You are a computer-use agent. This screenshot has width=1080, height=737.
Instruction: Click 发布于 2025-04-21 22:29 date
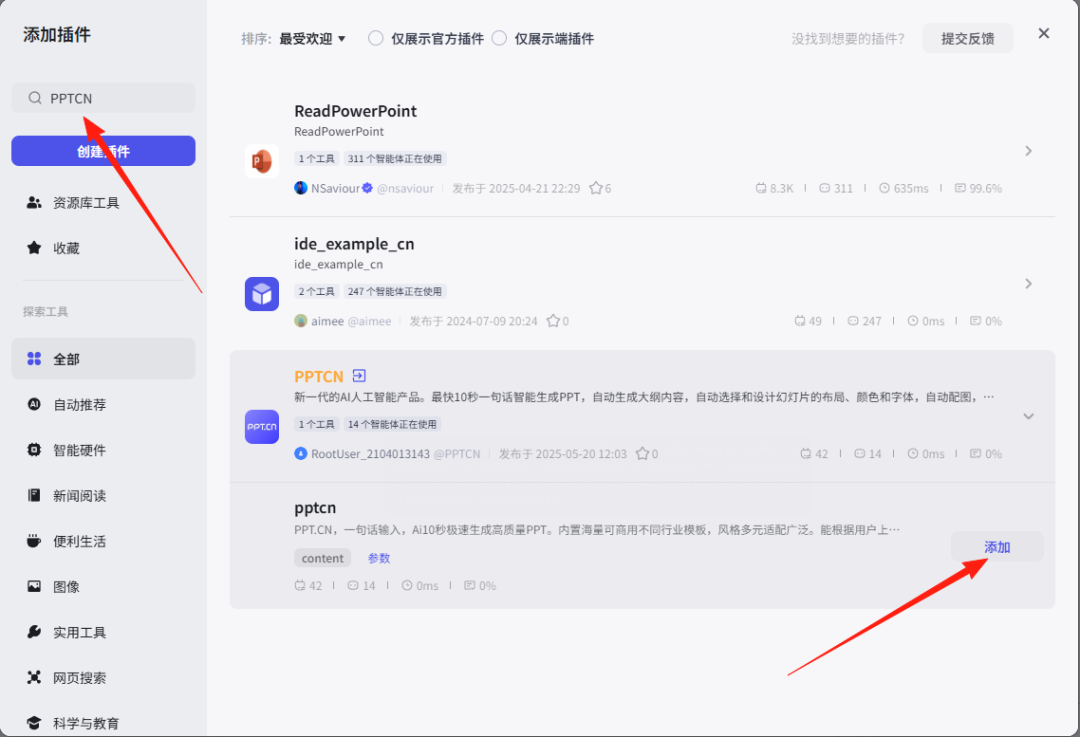click(516, 188)
